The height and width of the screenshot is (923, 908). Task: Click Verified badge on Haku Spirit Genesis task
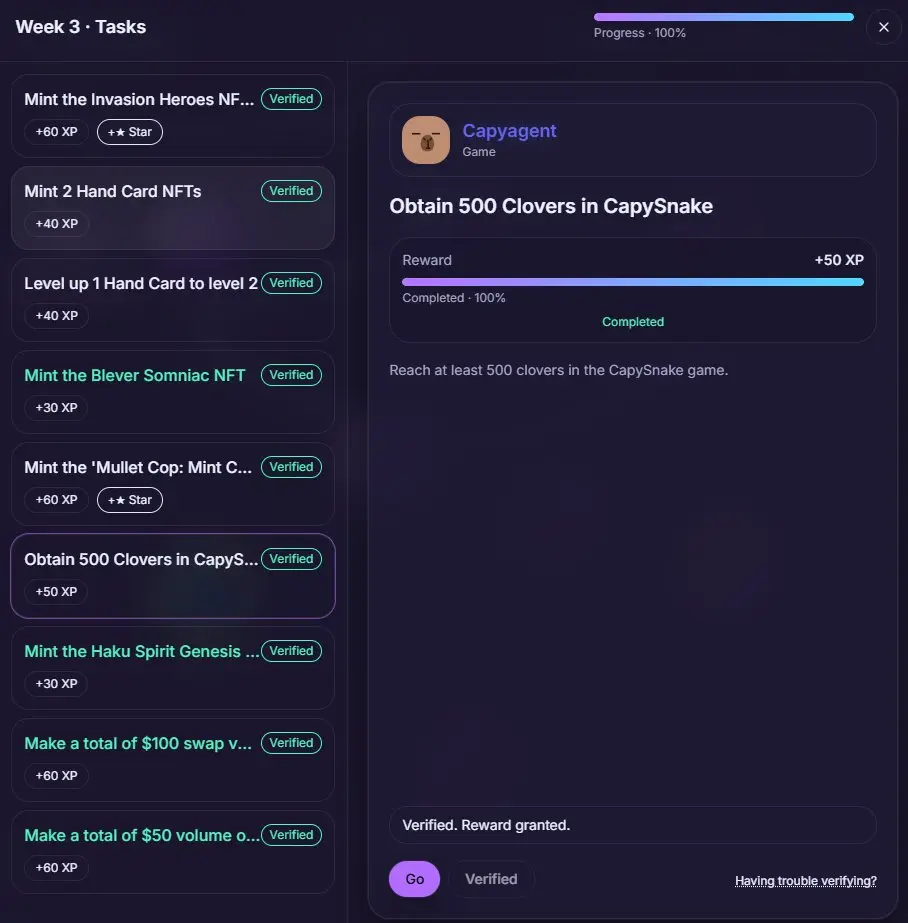(291, 650)
